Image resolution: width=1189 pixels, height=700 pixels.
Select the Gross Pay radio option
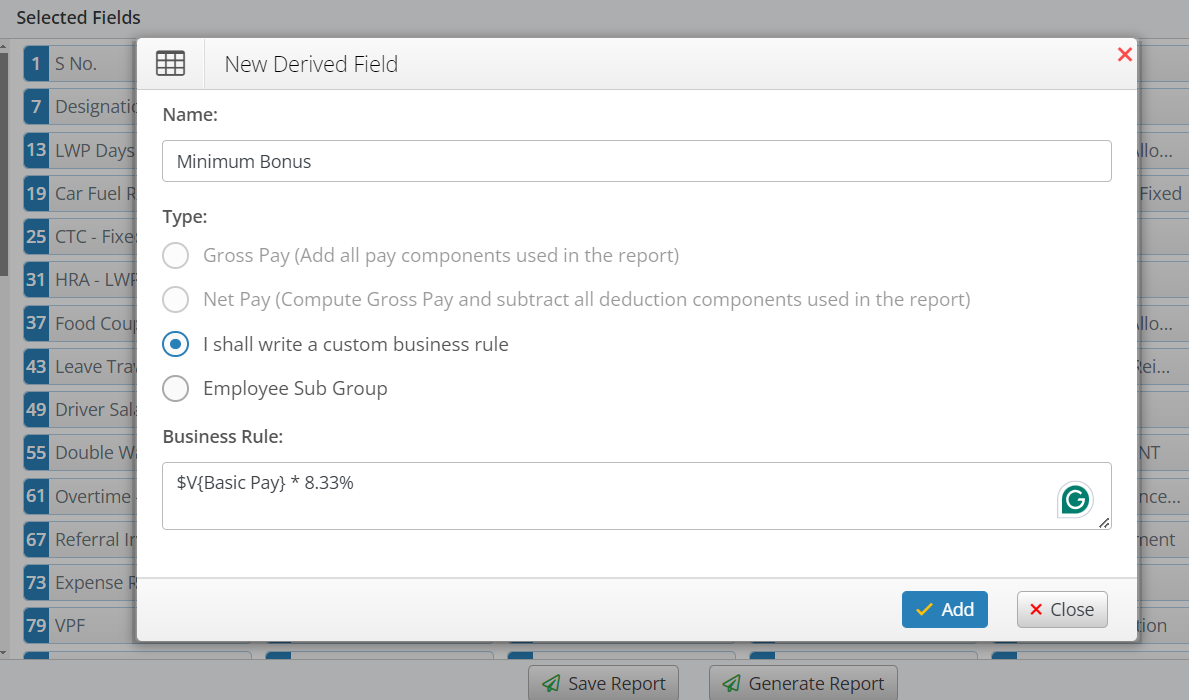point(175,256)
